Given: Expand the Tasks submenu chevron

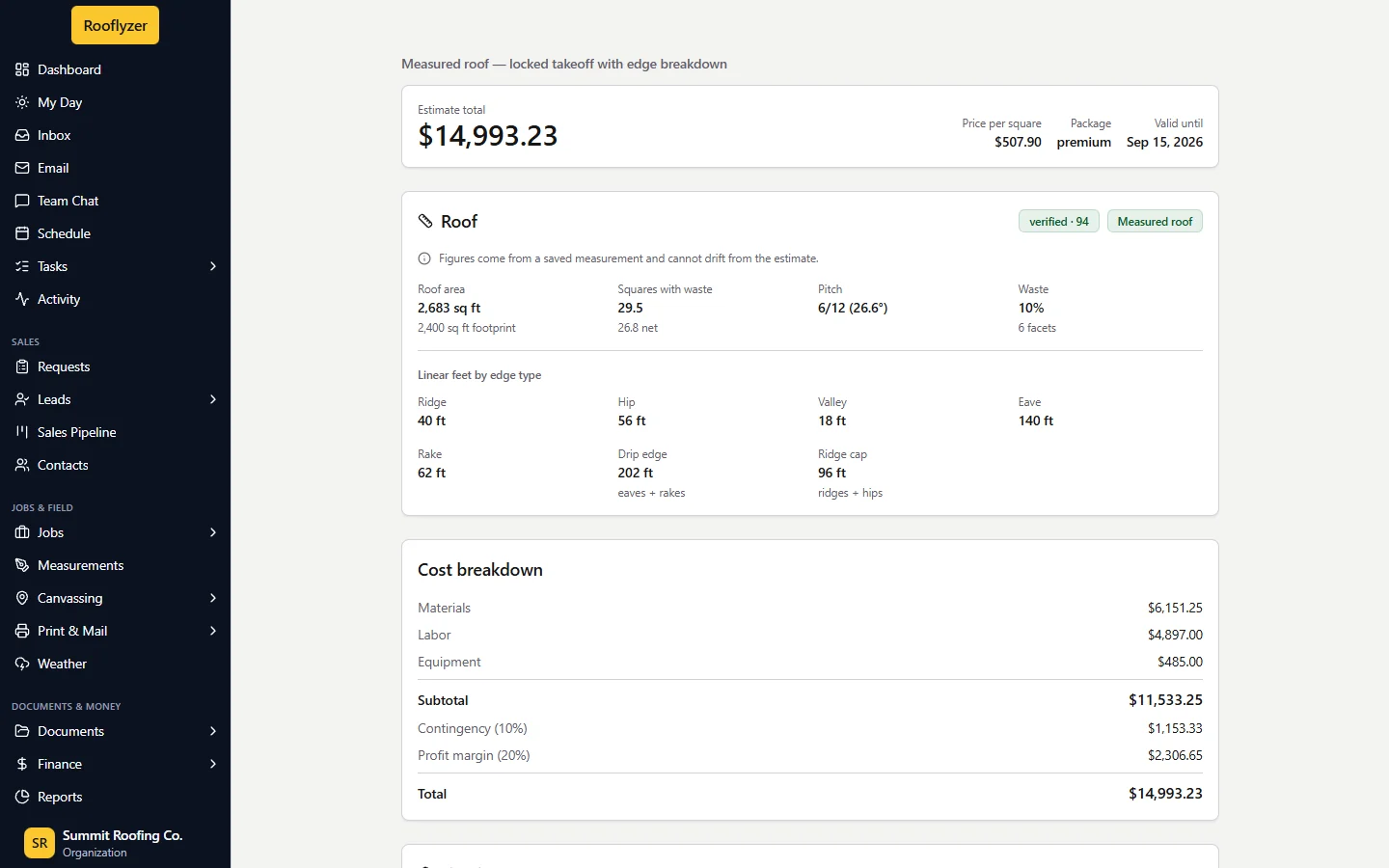Looking at the screenshot, I should click(x=213, y=266).
